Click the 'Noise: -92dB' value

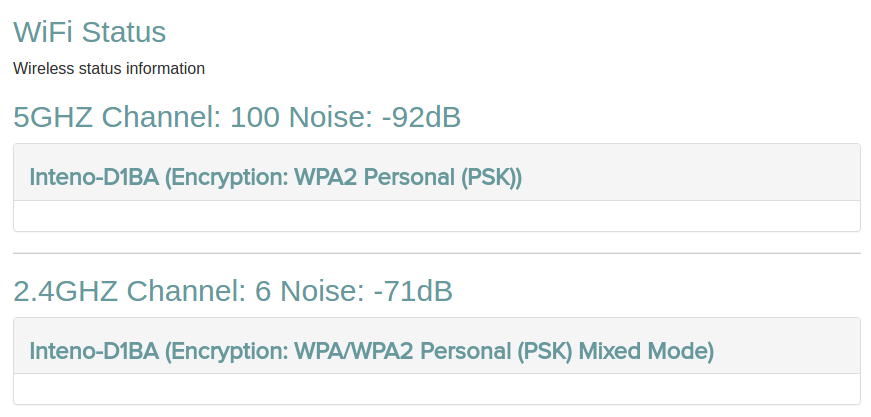point(375,118)
